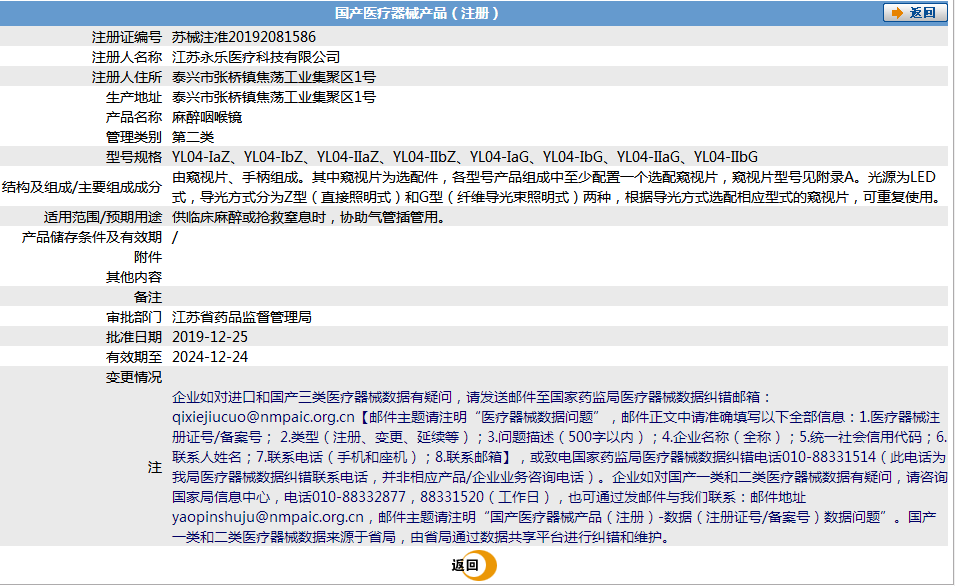Click the 产品储存条件及有效期 label

tap(92, 238)
